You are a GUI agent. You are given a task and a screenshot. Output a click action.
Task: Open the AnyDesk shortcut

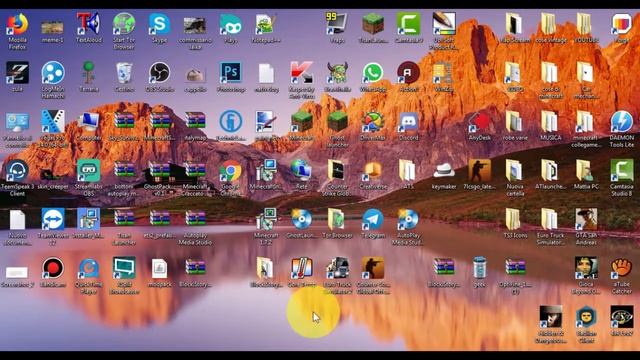coord(479,122)
